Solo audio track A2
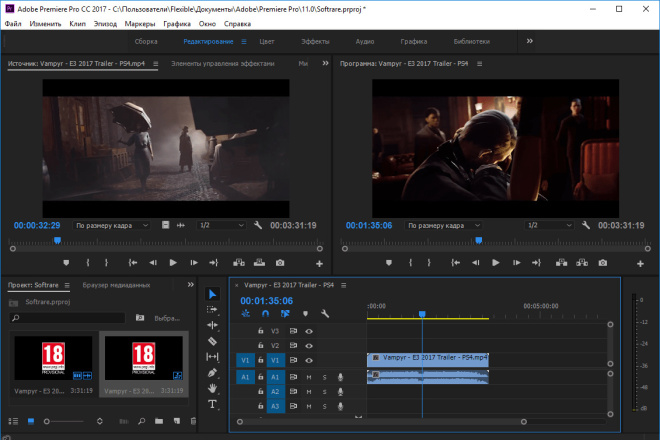Image resolution: width=660 pixels, height=440 pixels. (325, 392)
